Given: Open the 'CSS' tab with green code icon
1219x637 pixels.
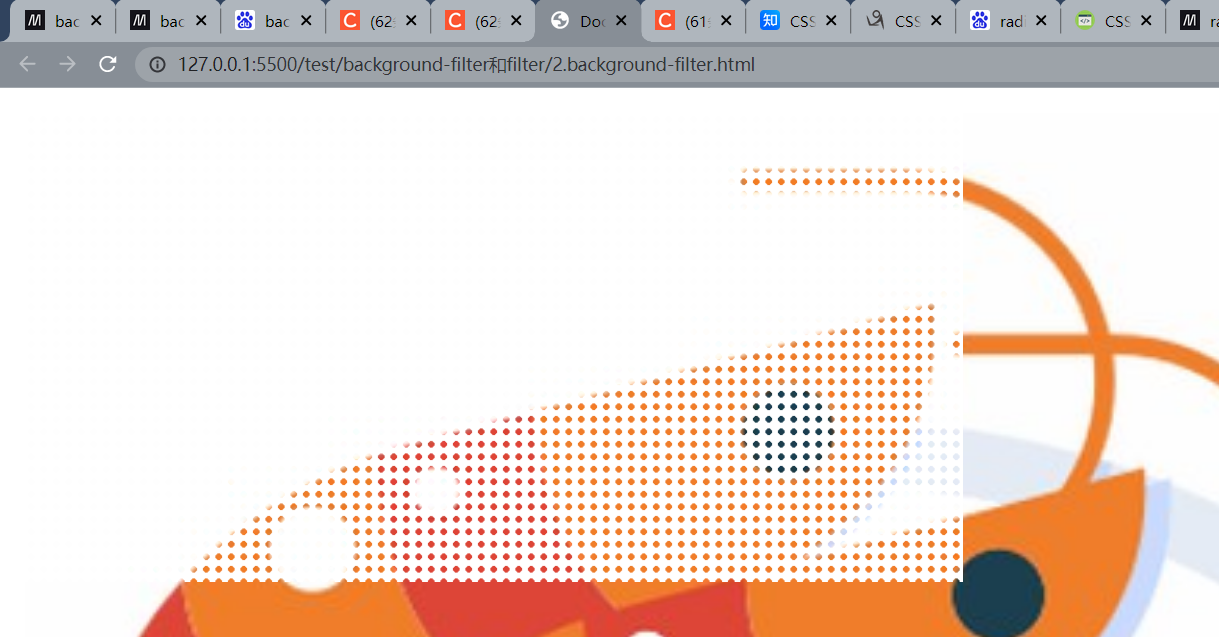Looking at the screenshot, I should tap(1112, 21).
